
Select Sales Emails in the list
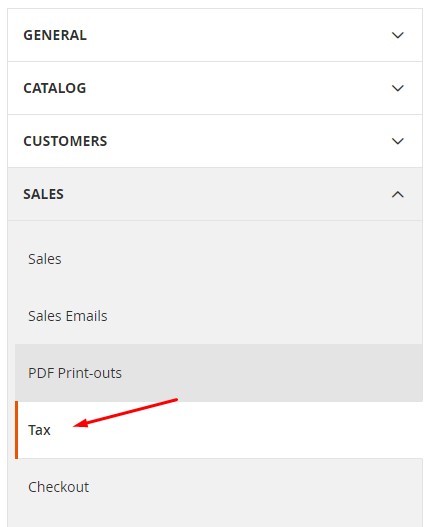coord(68,316)
